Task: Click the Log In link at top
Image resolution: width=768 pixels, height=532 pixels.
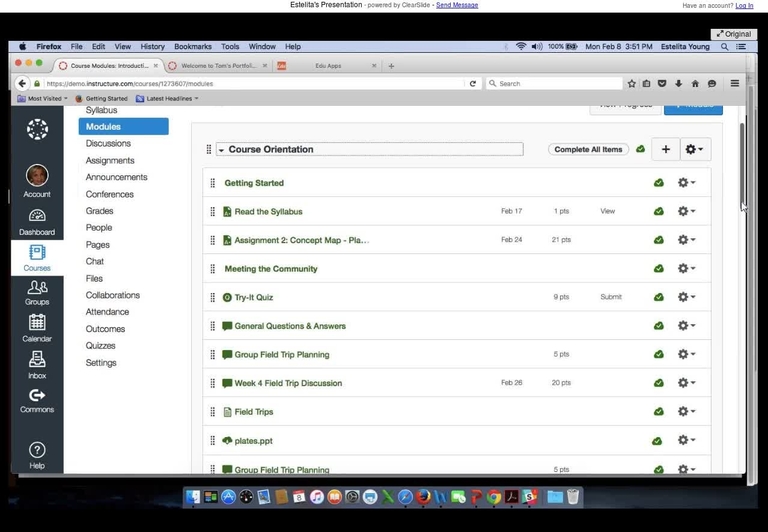Action: point(744,5)
